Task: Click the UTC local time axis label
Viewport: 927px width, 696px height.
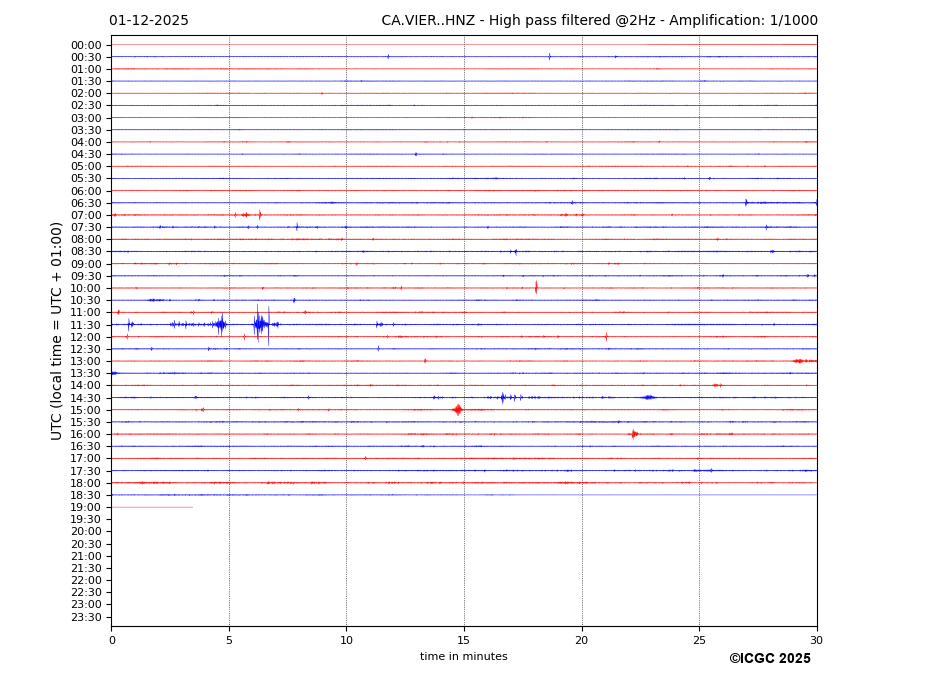Action: pyautogui.click(x=57, y=330)
